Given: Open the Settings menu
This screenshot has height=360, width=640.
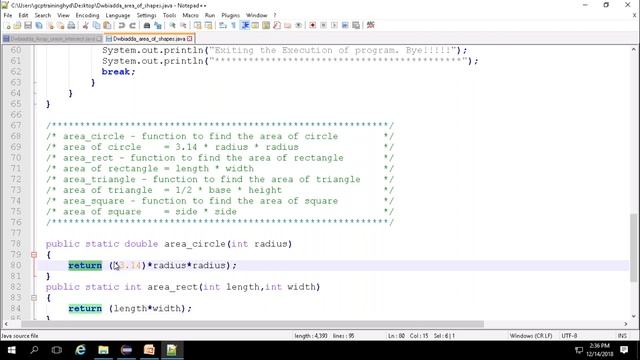Looking at the screenshot, I should [147, 15].
